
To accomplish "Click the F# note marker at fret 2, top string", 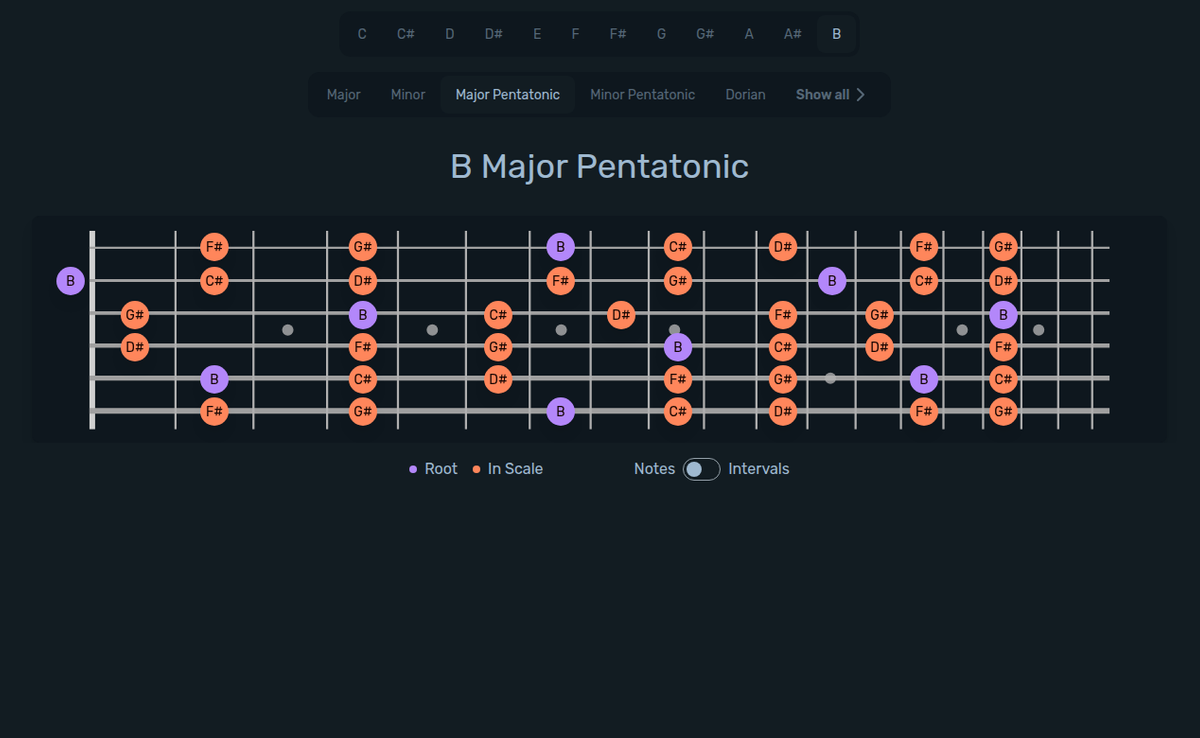I will pyautogui.click(x=214, y=246).
